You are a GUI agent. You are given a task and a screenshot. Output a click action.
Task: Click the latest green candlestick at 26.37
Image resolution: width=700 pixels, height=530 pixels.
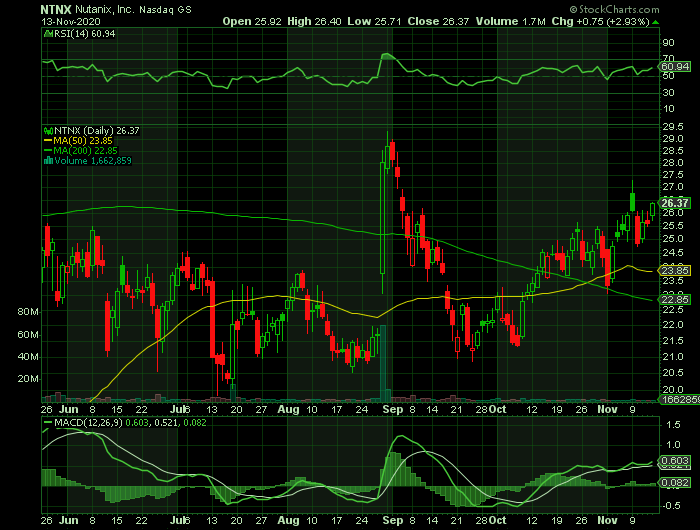tap(653, 209)
